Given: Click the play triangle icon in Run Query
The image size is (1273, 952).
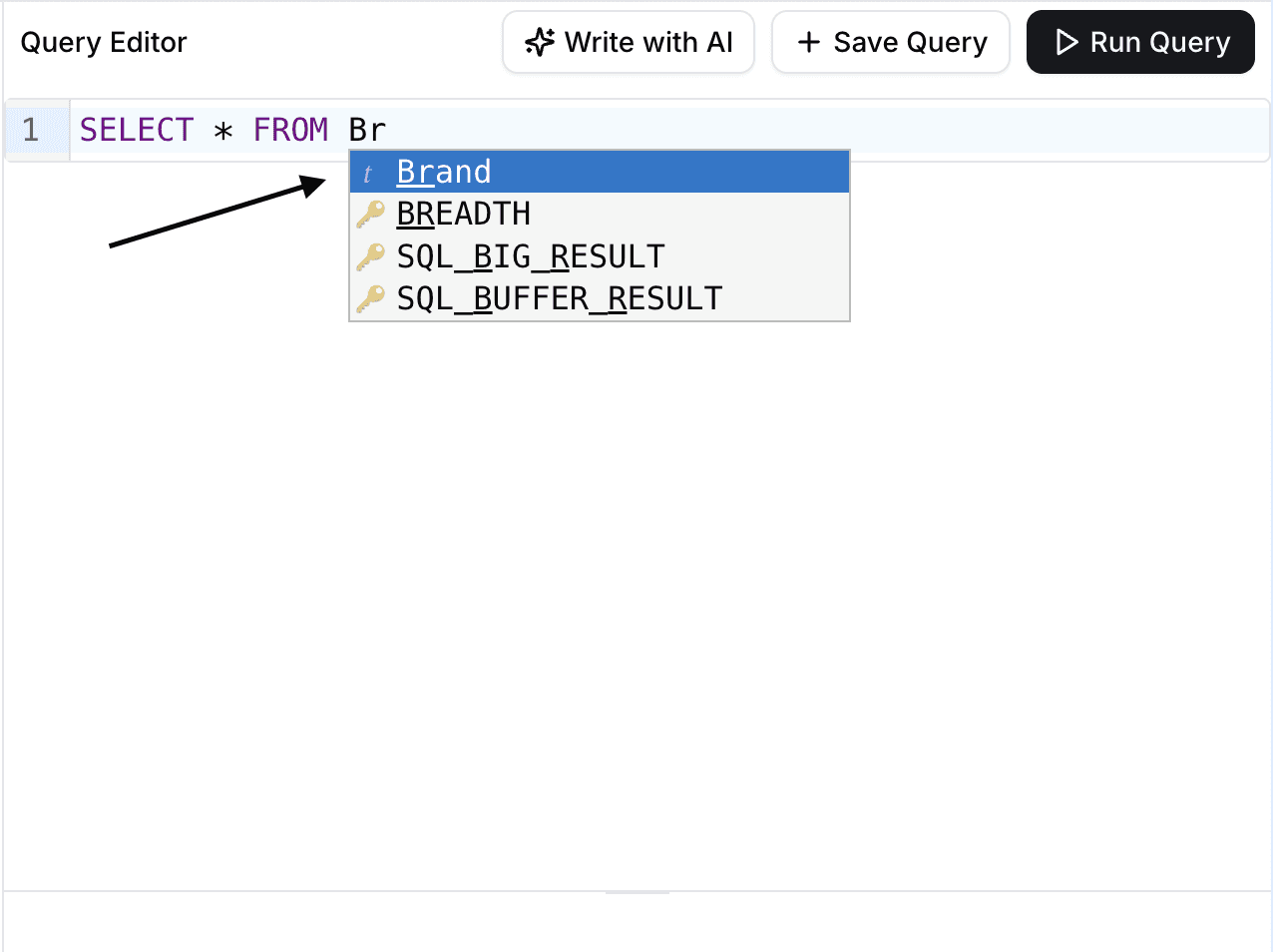Looking at the screenshot, I should tap(1066, 42).
